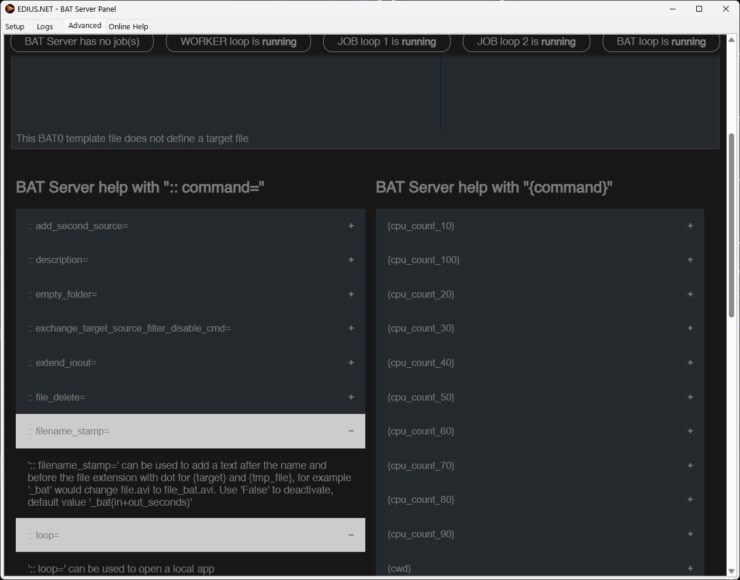Click the 'JOB loop 1 is running' button

pyautogui.click(x=387, y=42)
